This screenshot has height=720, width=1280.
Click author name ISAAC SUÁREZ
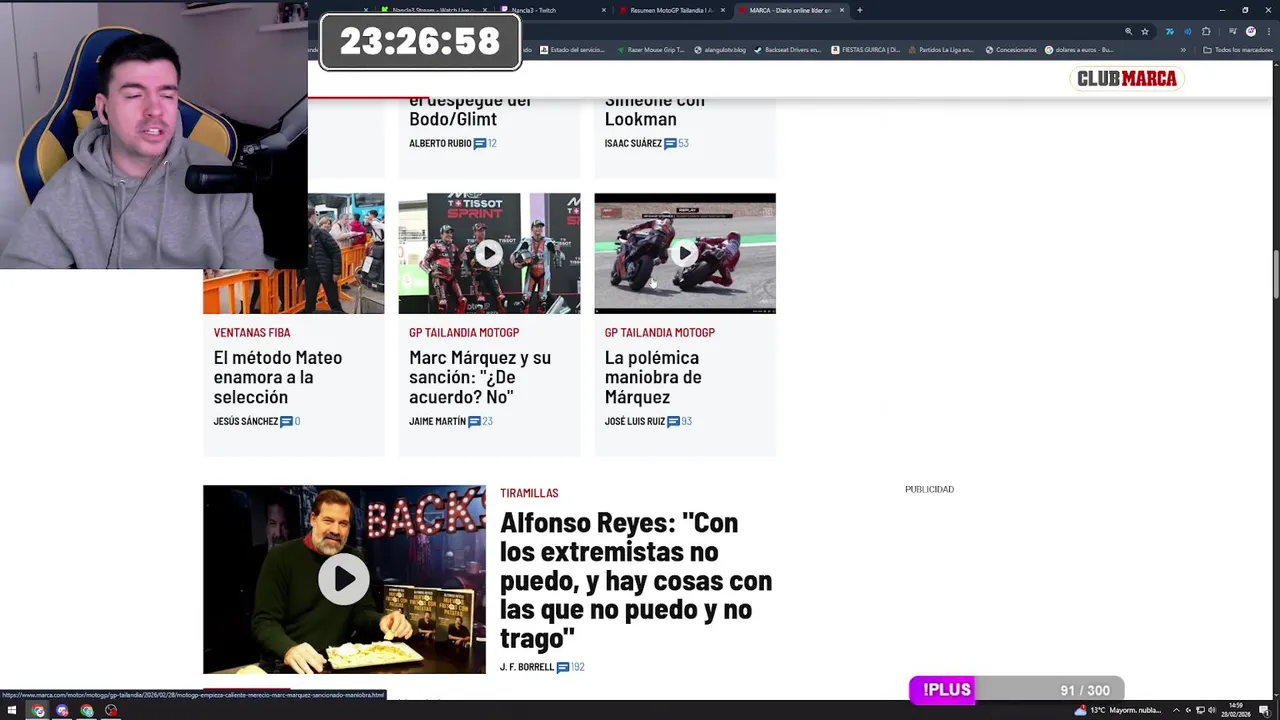click(633, 143)
